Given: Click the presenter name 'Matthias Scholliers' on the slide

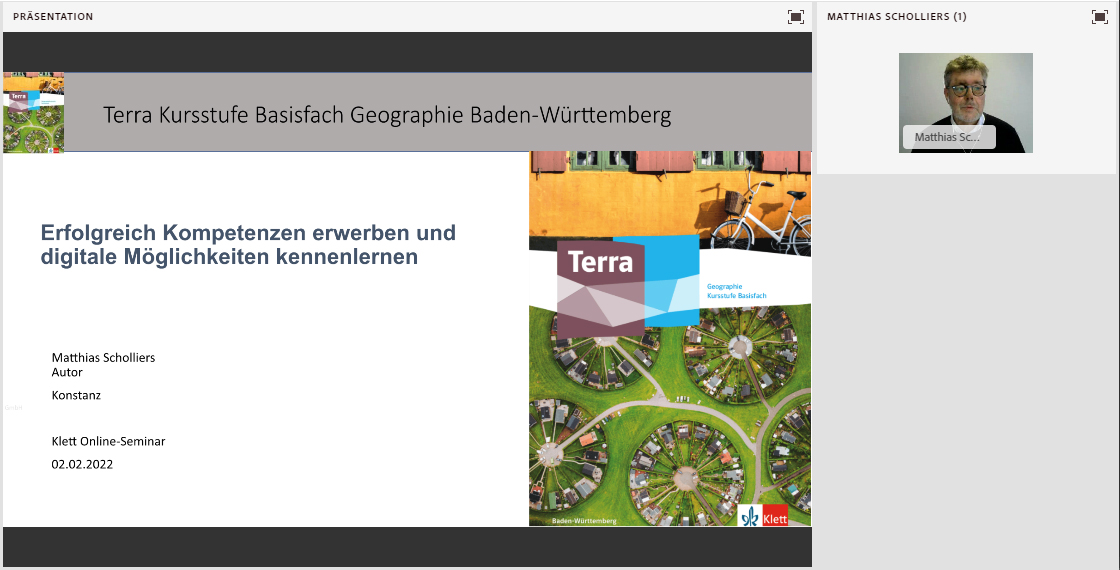Looking at the screenshot, I should coord(103,357).
